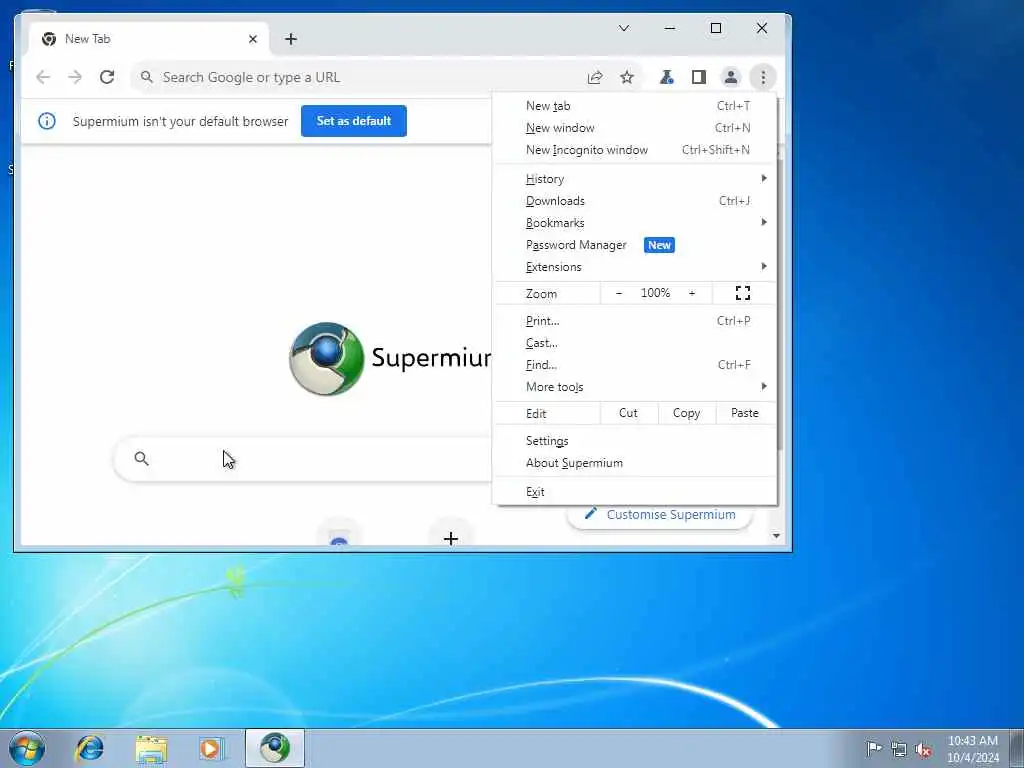Click the browser back arrow
The width and height of the screenshot is (1024, 768).
(43, 77)
